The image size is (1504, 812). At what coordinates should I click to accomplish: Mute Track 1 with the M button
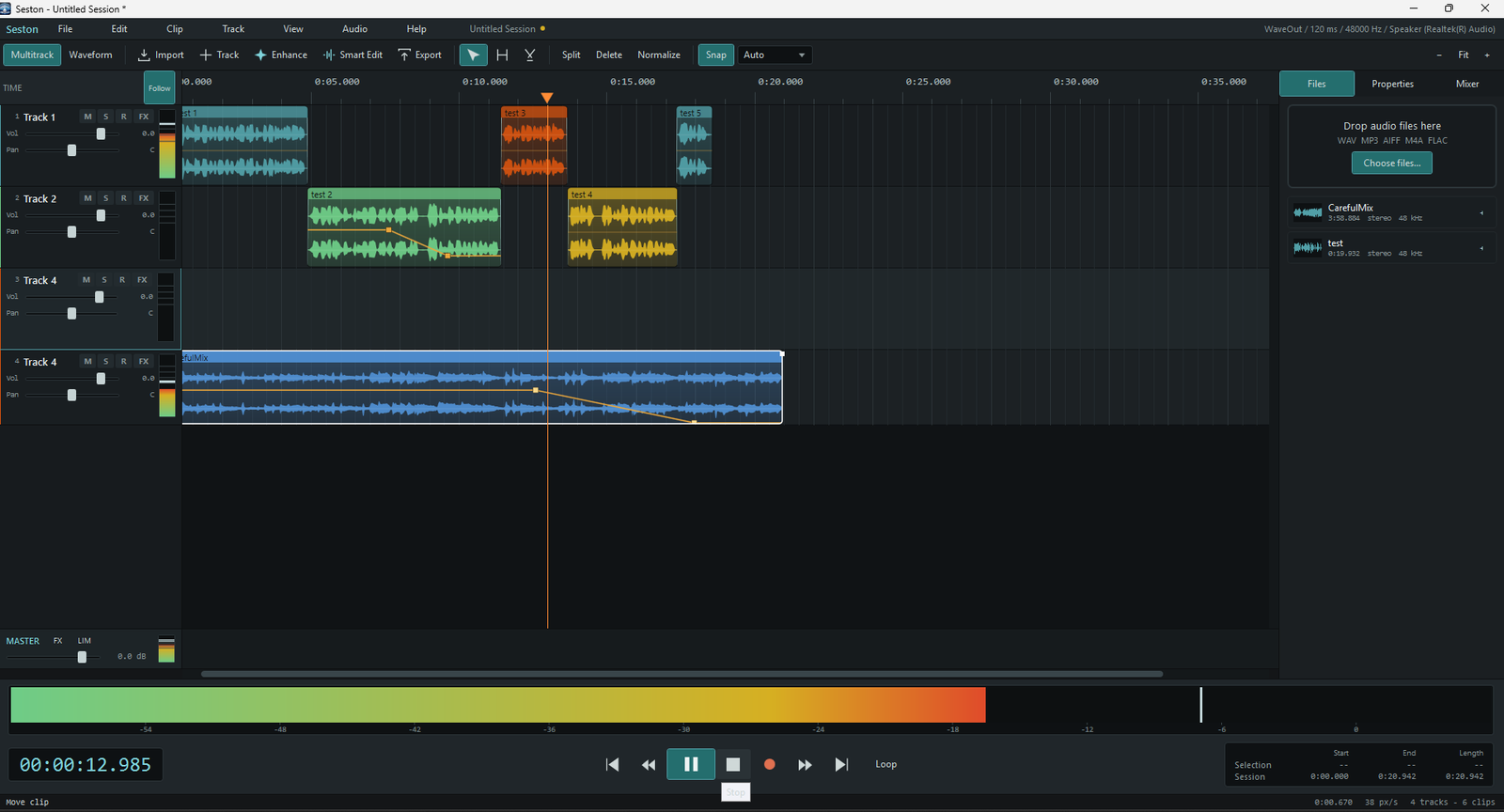coord(87,117)
